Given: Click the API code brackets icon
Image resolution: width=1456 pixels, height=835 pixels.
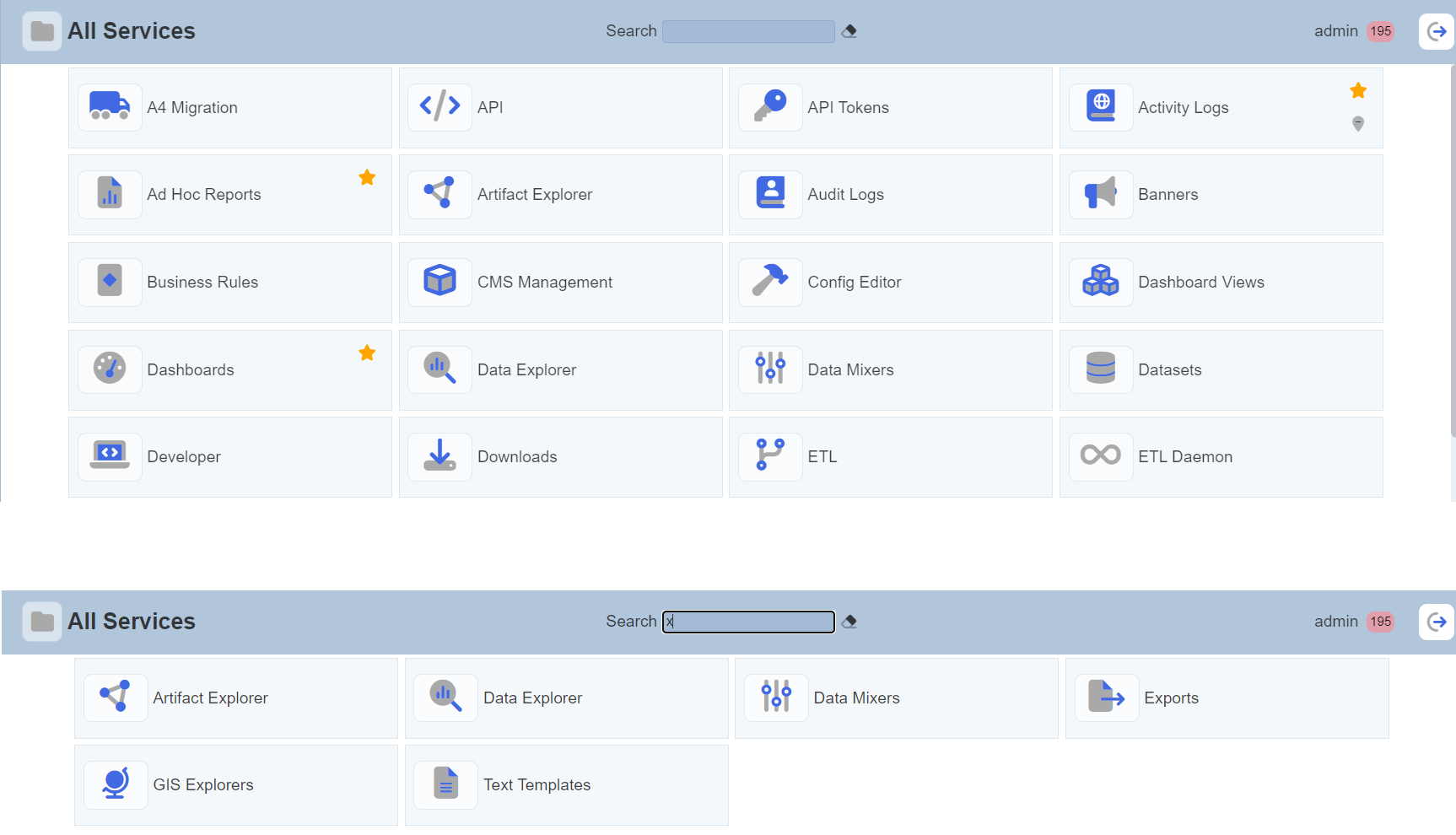Looking at the screenshot, I should click(x=439, y=107).
